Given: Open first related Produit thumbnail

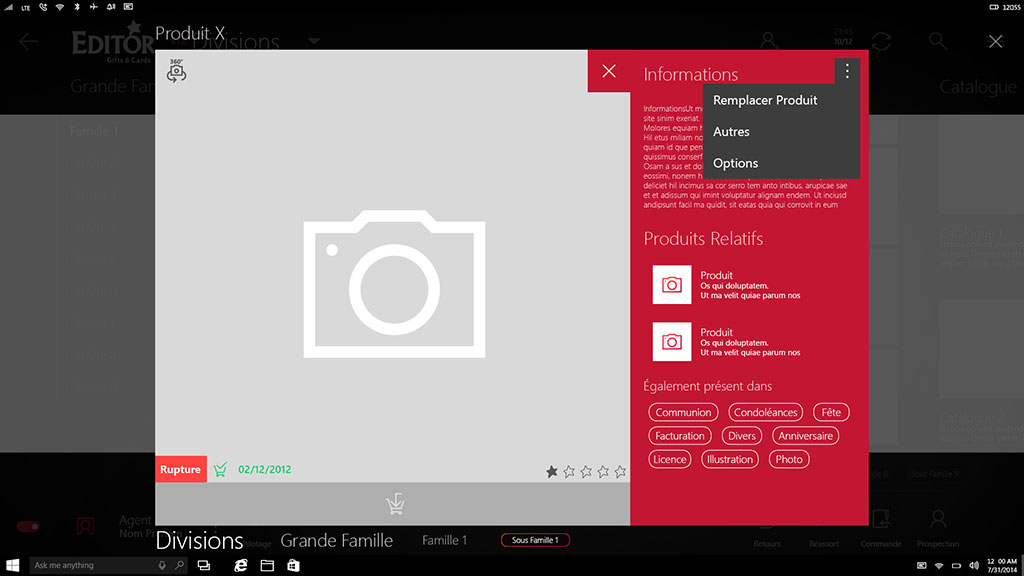Looking at the screenshot, I should pos(672,285).
